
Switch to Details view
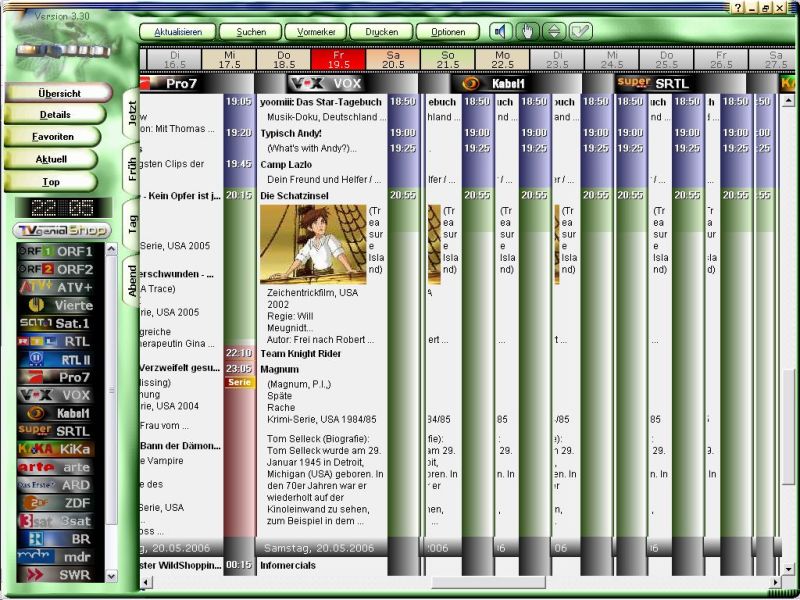pyautogui.click(x=55, y=115)
